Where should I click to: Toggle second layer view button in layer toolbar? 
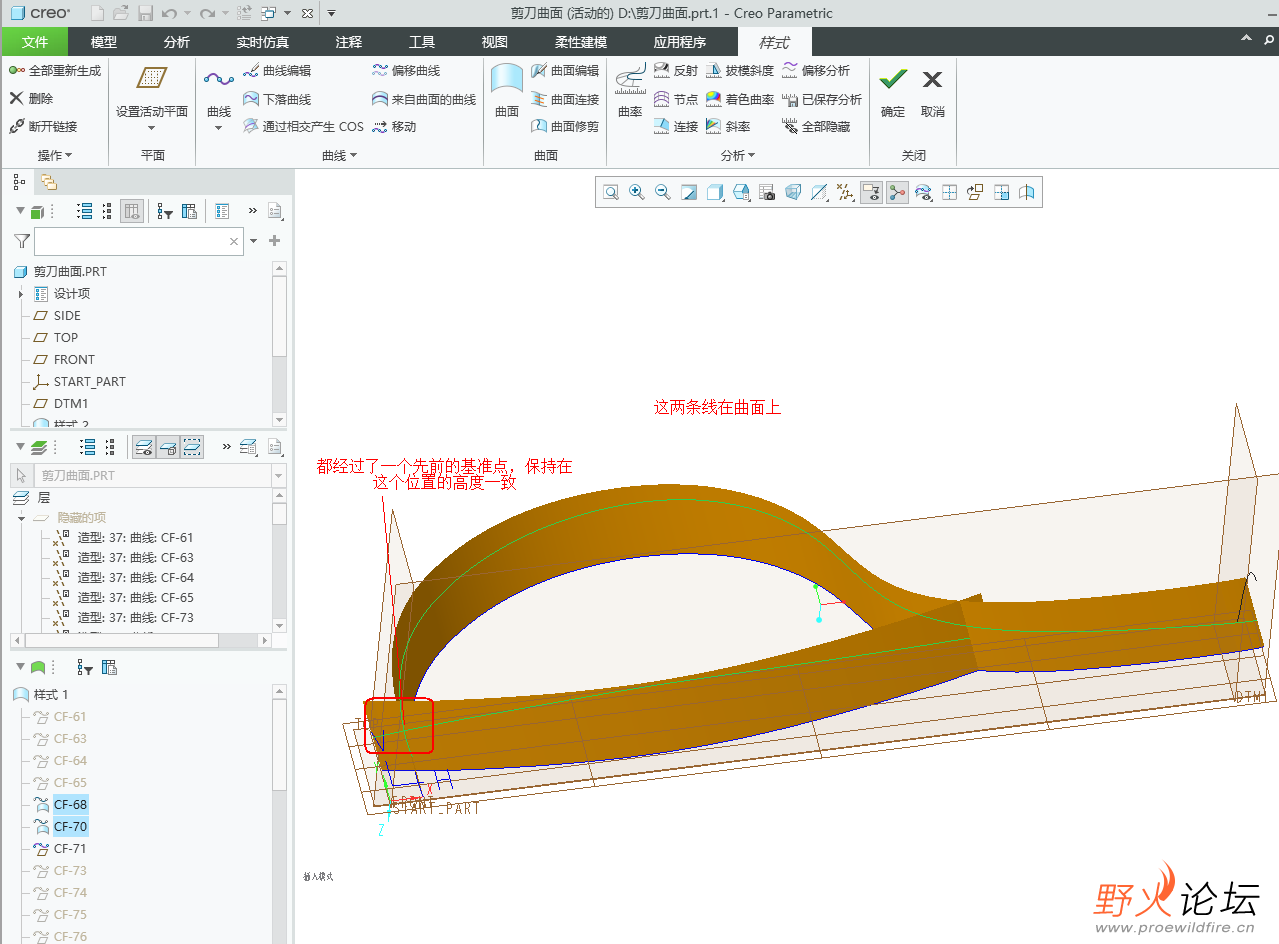coord(168,447)
